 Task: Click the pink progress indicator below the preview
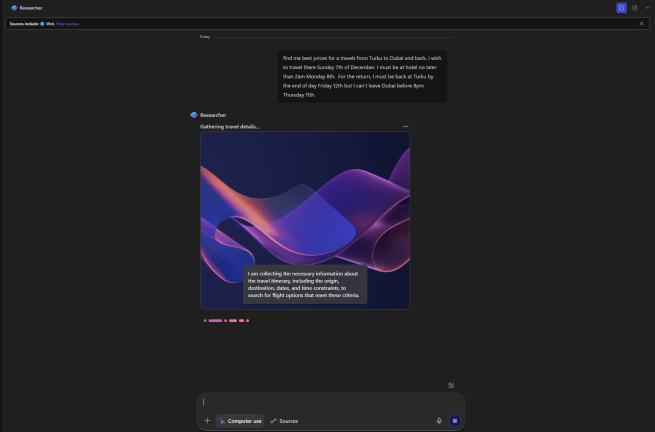pos(226,320)
